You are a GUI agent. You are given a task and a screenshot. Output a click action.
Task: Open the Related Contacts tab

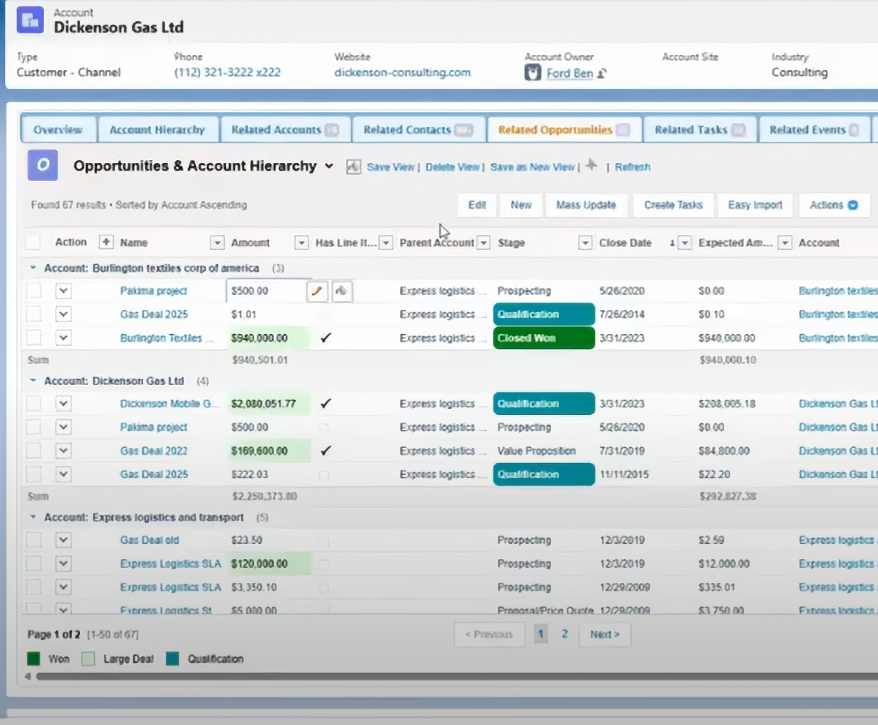(418, 129)
